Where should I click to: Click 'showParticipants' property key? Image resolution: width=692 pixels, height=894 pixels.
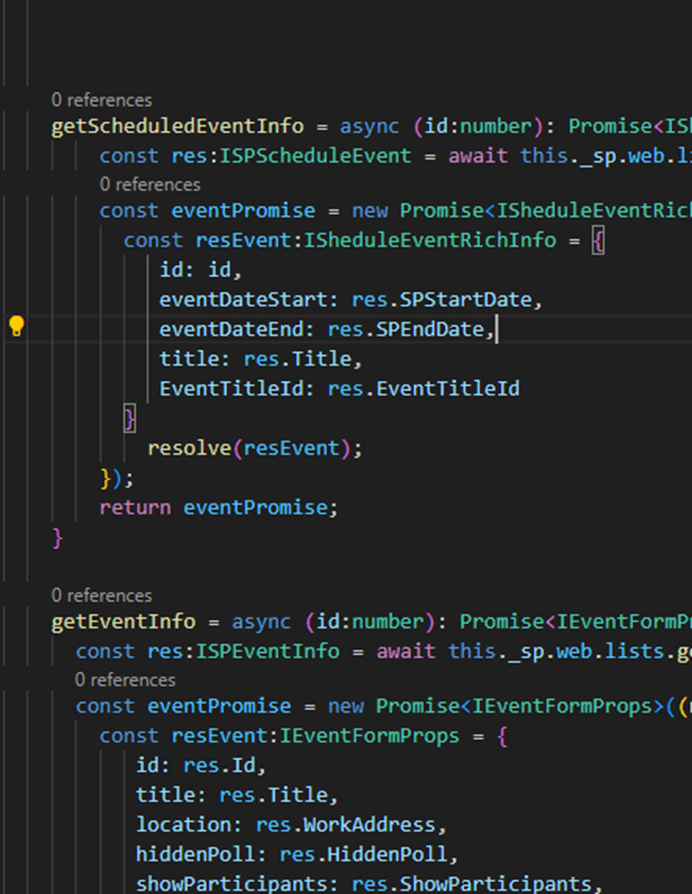click(x=231, y=883)
